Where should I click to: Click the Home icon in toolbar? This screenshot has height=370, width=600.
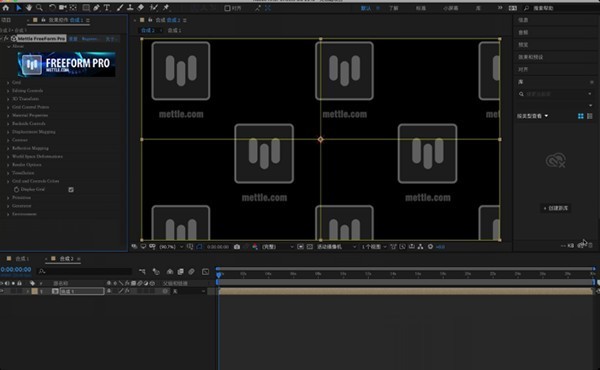(5, 8)
